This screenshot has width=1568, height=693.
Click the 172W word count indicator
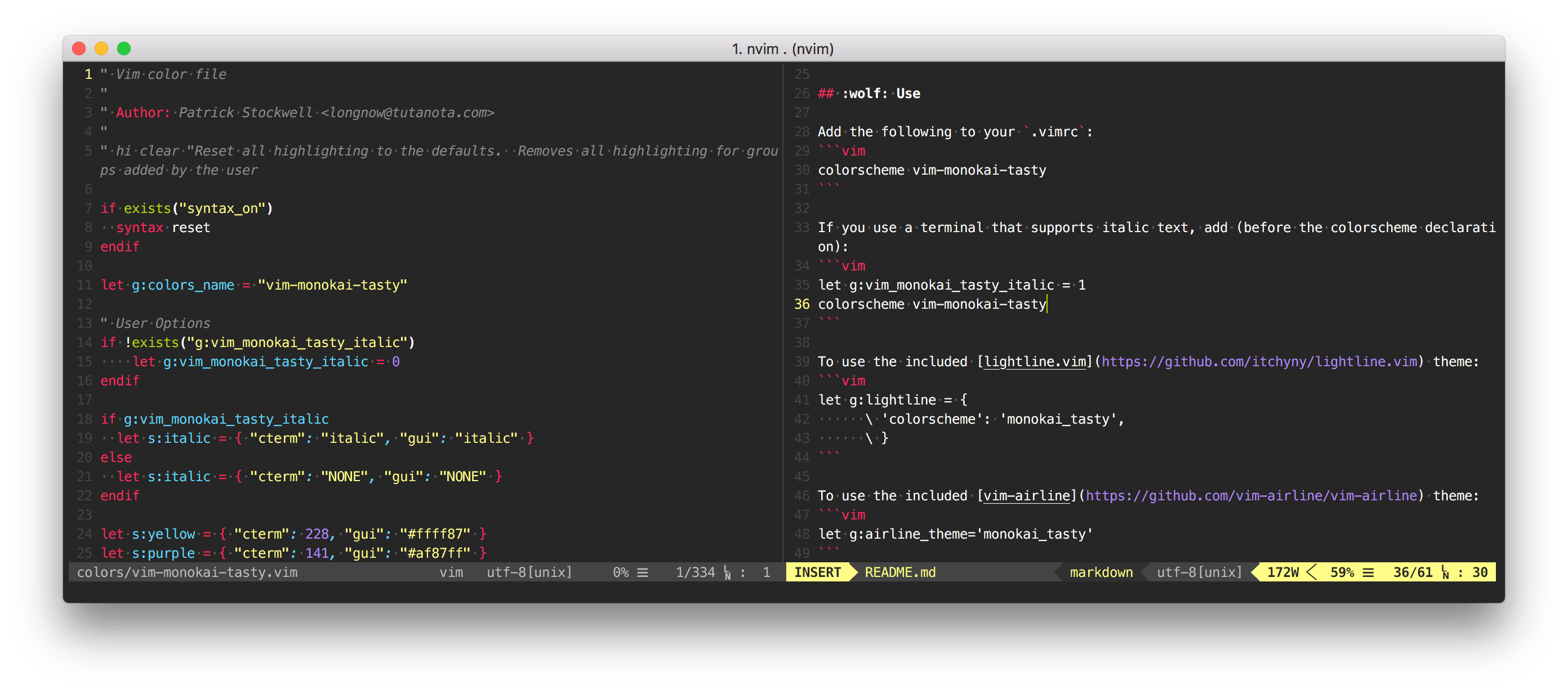pyautogui.click(x=1282, y=572)
